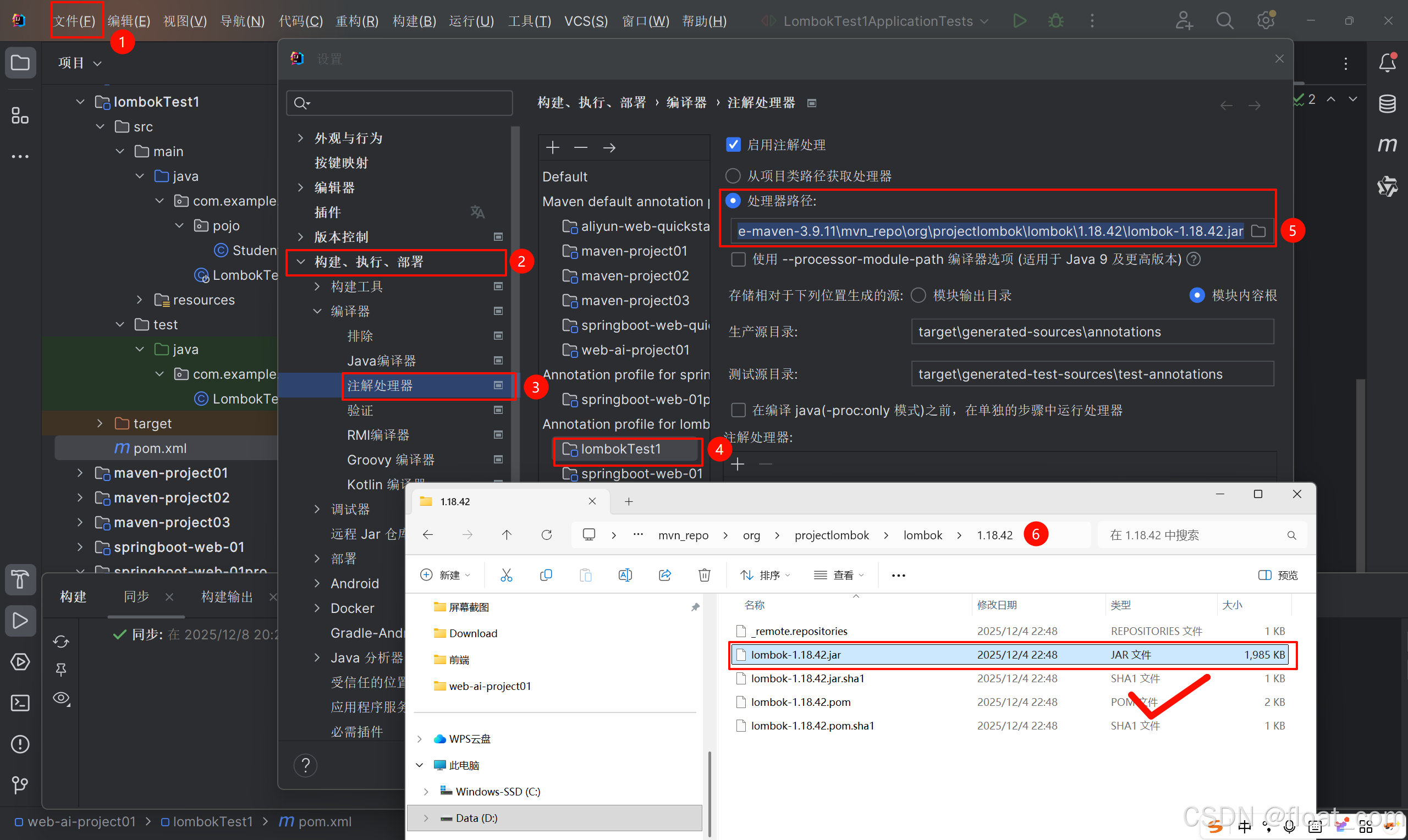Expand the target folder in project tree
Screen dimensions: 1408x840
point(100,423)
